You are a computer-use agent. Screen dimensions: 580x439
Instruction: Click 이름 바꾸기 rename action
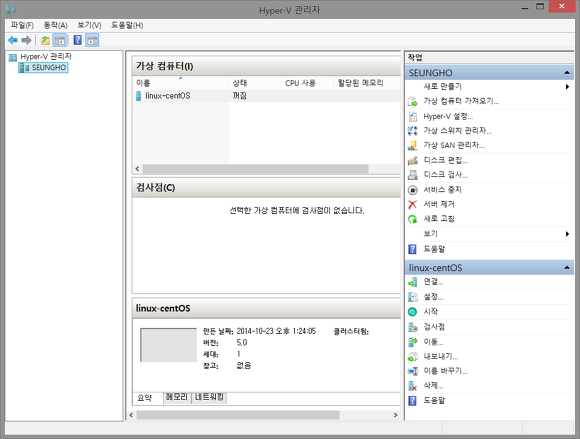point(445,371)
